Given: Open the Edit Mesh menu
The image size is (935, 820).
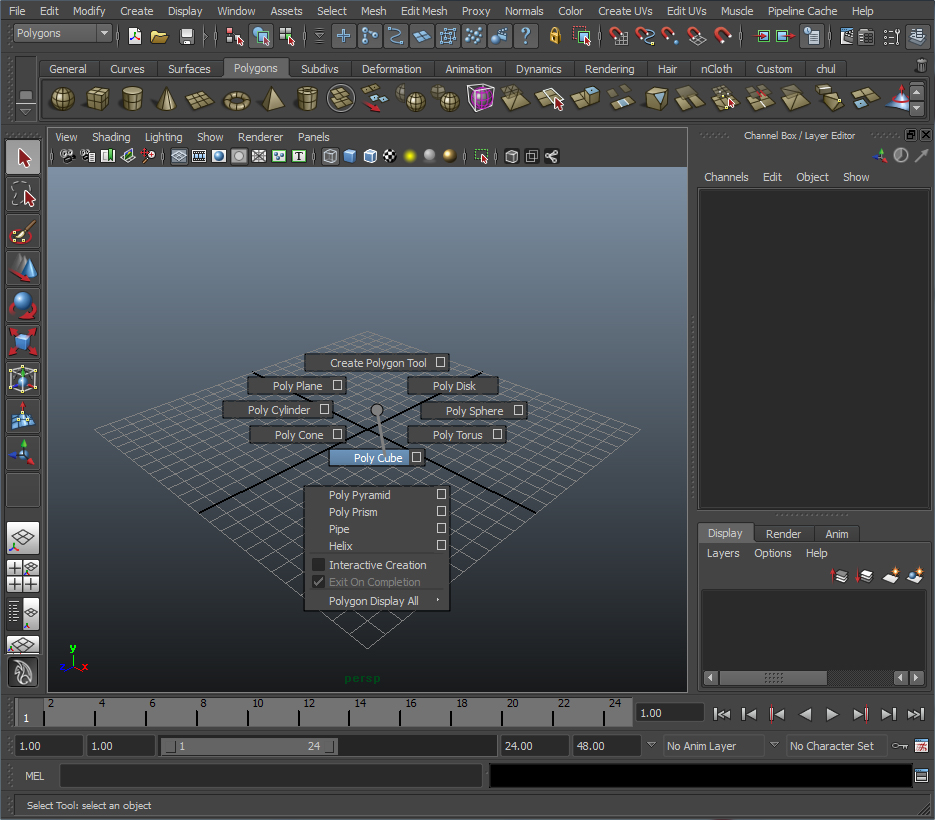Looking at the screenshot, I should click(x=423, y=11).
